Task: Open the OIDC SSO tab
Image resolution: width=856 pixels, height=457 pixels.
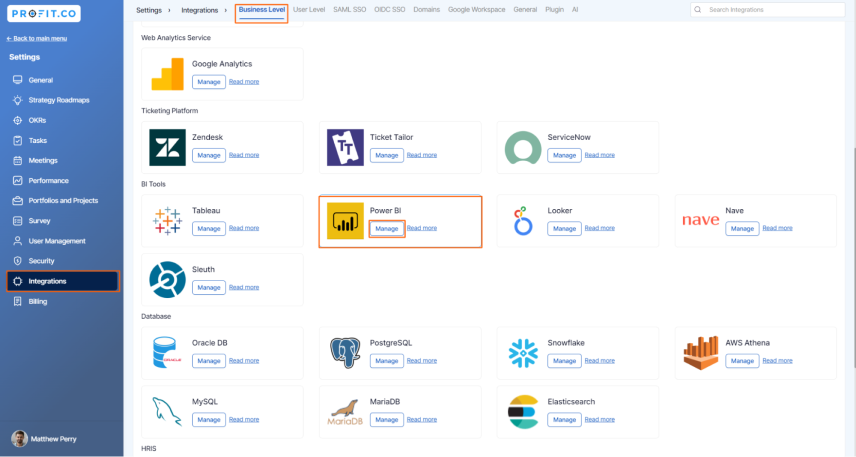Action: 390,10
